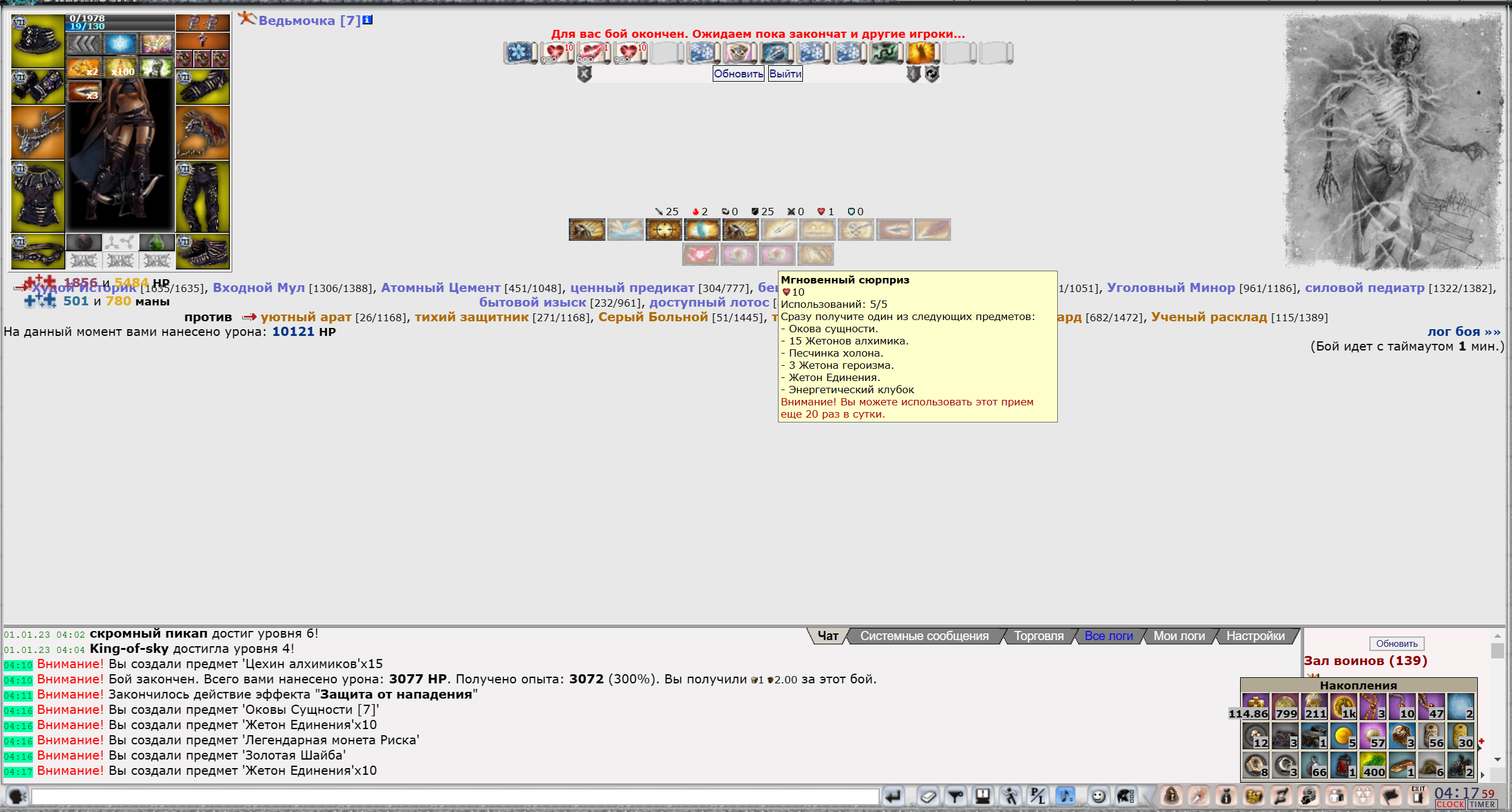The width and height of the screenshot is (1512, 812).
Task: Click the potion flask item showing 66
Action: [x=1314, y=764]
